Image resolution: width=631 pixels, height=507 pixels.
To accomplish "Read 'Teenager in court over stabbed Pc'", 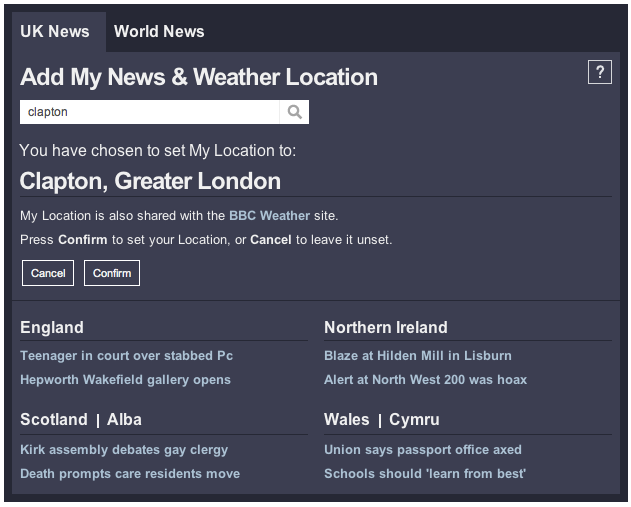I will [x=126, y=356].
